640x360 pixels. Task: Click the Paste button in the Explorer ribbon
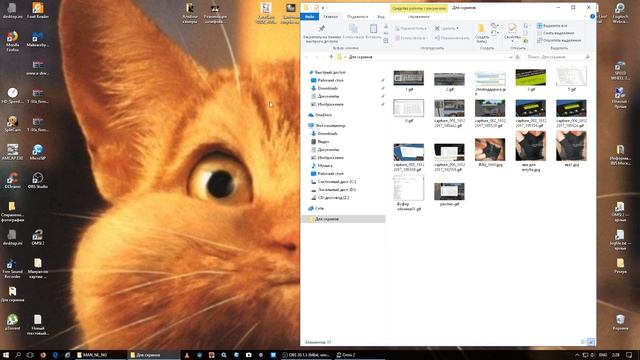click(373, 31)
